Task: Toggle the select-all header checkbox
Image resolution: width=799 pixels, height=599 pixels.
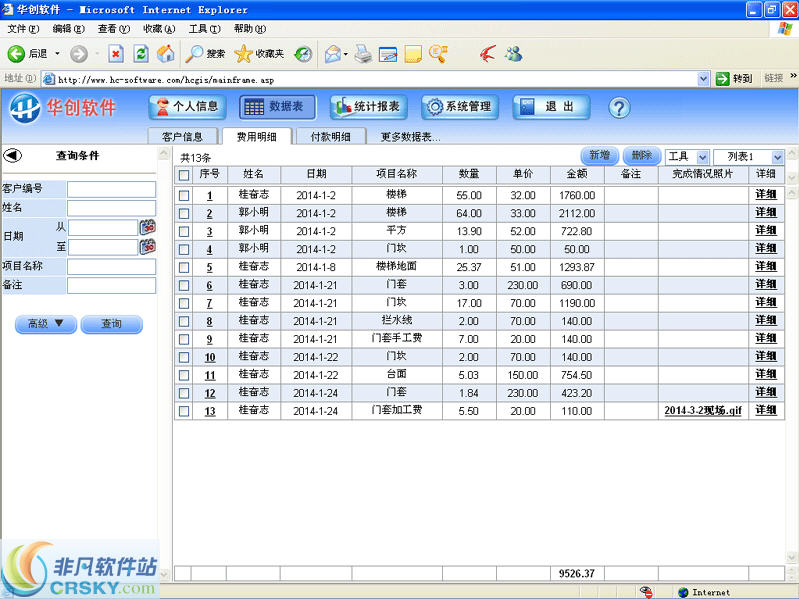Action: (x=184, y=175)
